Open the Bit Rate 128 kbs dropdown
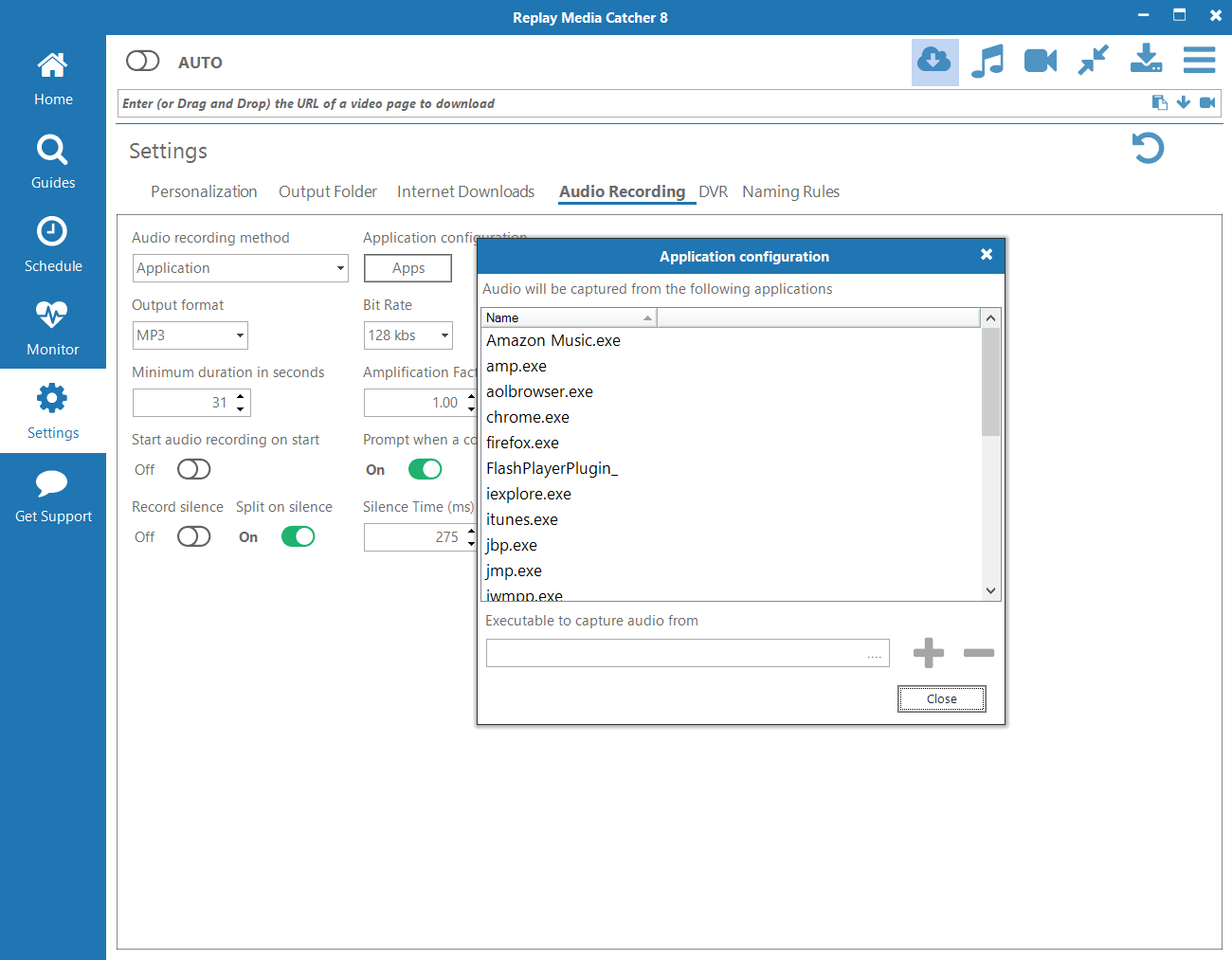 pos(408,335)
